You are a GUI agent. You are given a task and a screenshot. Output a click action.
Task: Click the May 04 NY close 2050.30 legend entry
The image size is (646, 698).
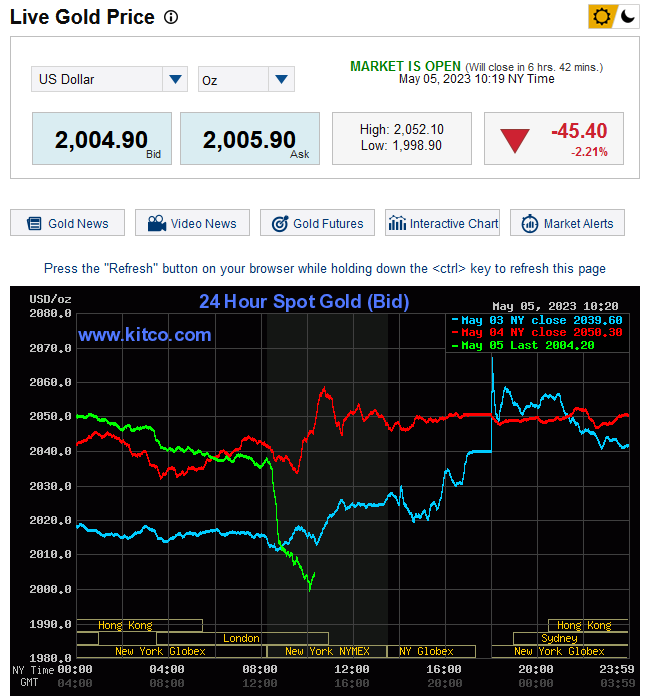(x=536, y=333)
